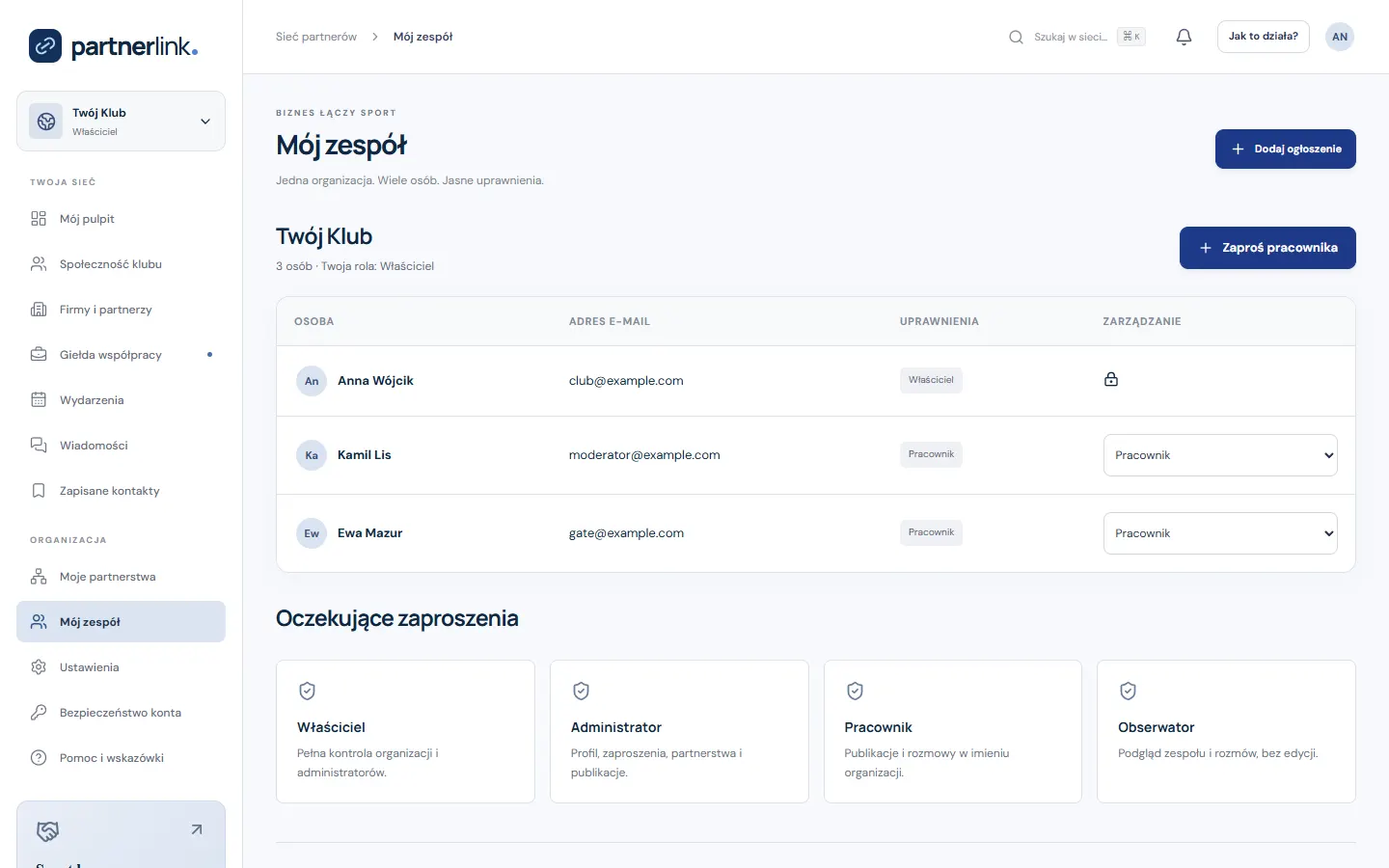Viewport: 1389px width, 868px height.
Task: Open Bezpieczeństwo konta page
Action: [121, 713]
